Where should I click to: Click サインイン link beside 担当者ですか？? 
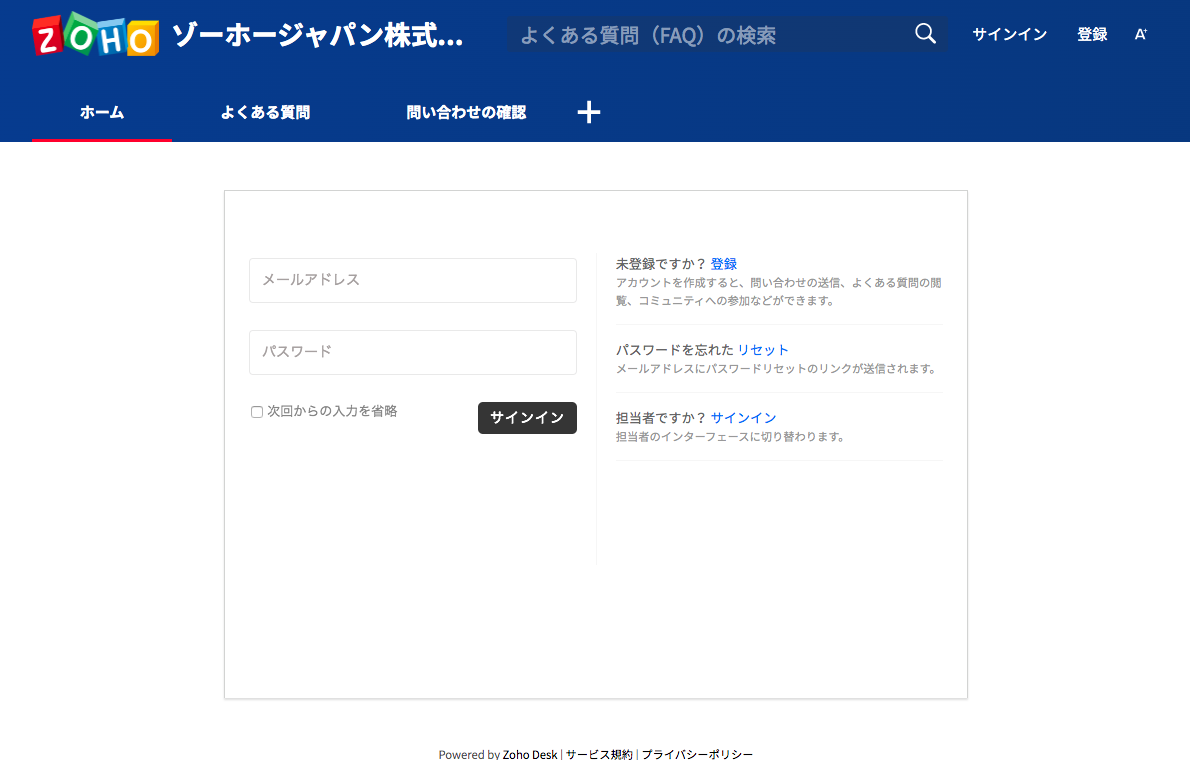[x=743, y=418]
